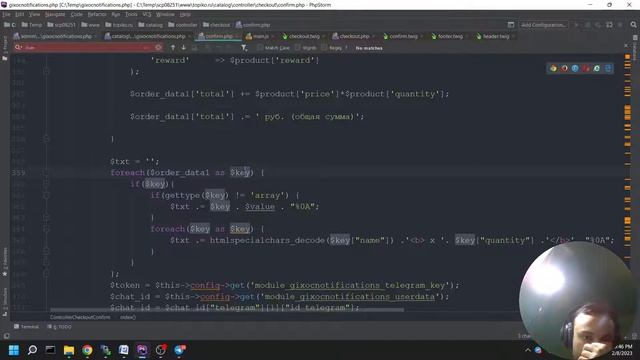Switch to the main.js editor tab

pos(260,36)
